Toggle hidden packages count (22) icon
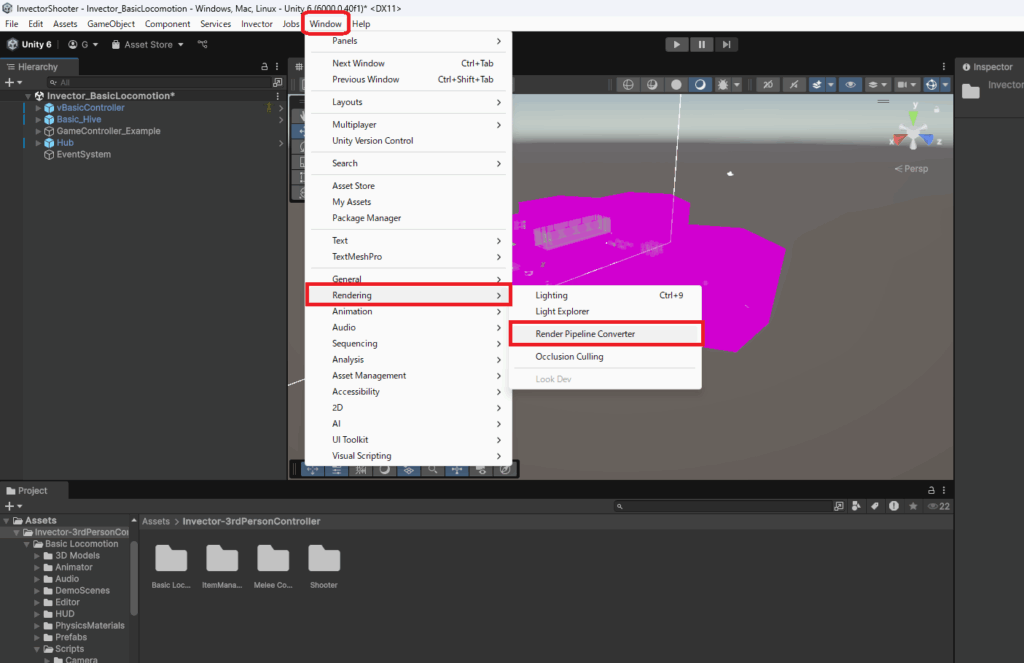 (x=938, y=506)
